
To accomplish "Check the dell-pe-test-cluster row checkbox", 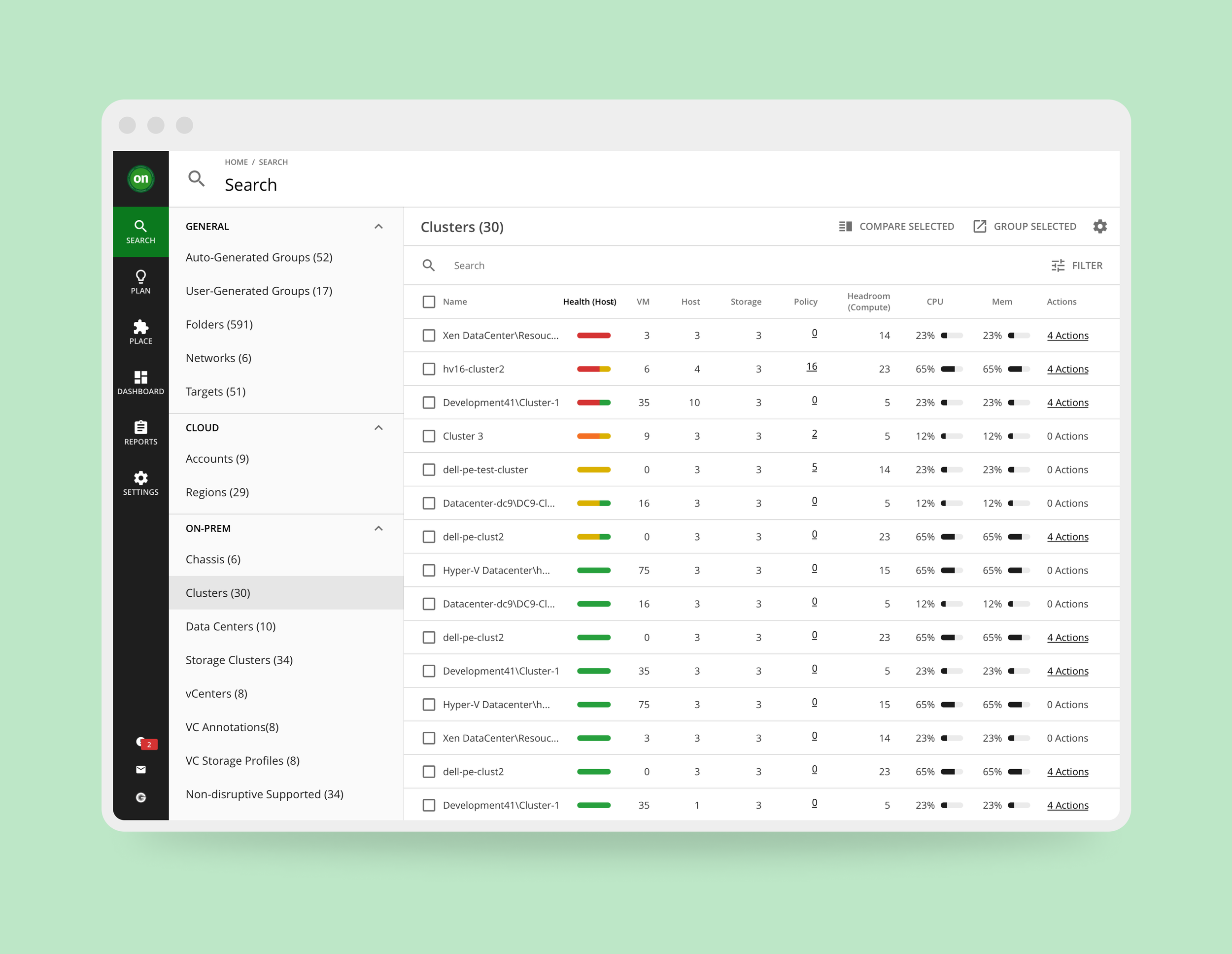I will (429, 470).
